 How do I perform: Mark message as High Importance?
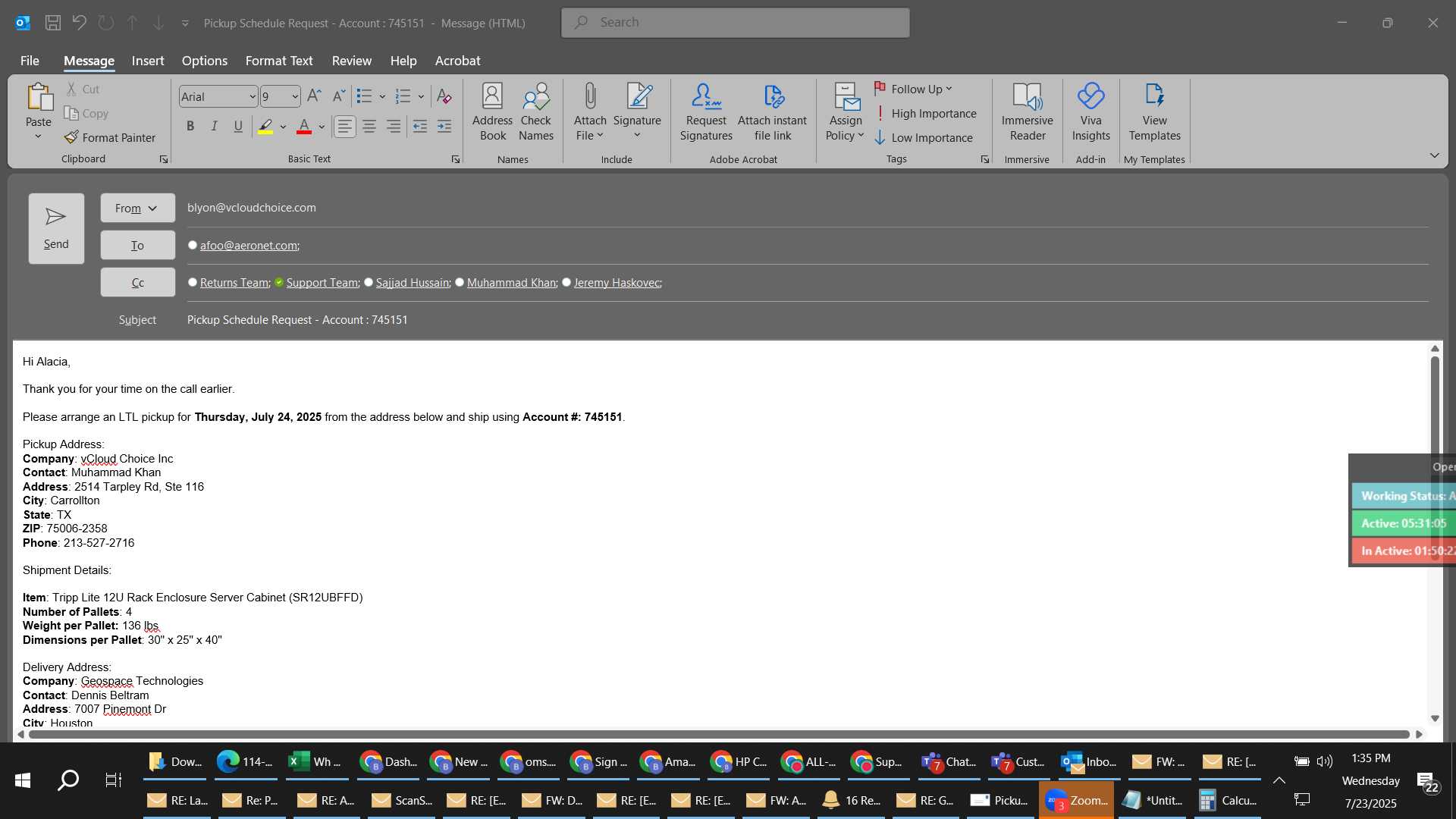[x=925, y=113]
